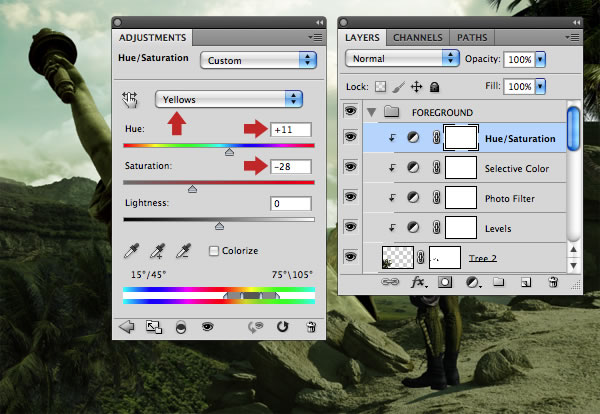Image resolution: width=600 pixels, height=414 pixels.
Task: Click the Saturation value field
Action: click(x=291, y=167)
